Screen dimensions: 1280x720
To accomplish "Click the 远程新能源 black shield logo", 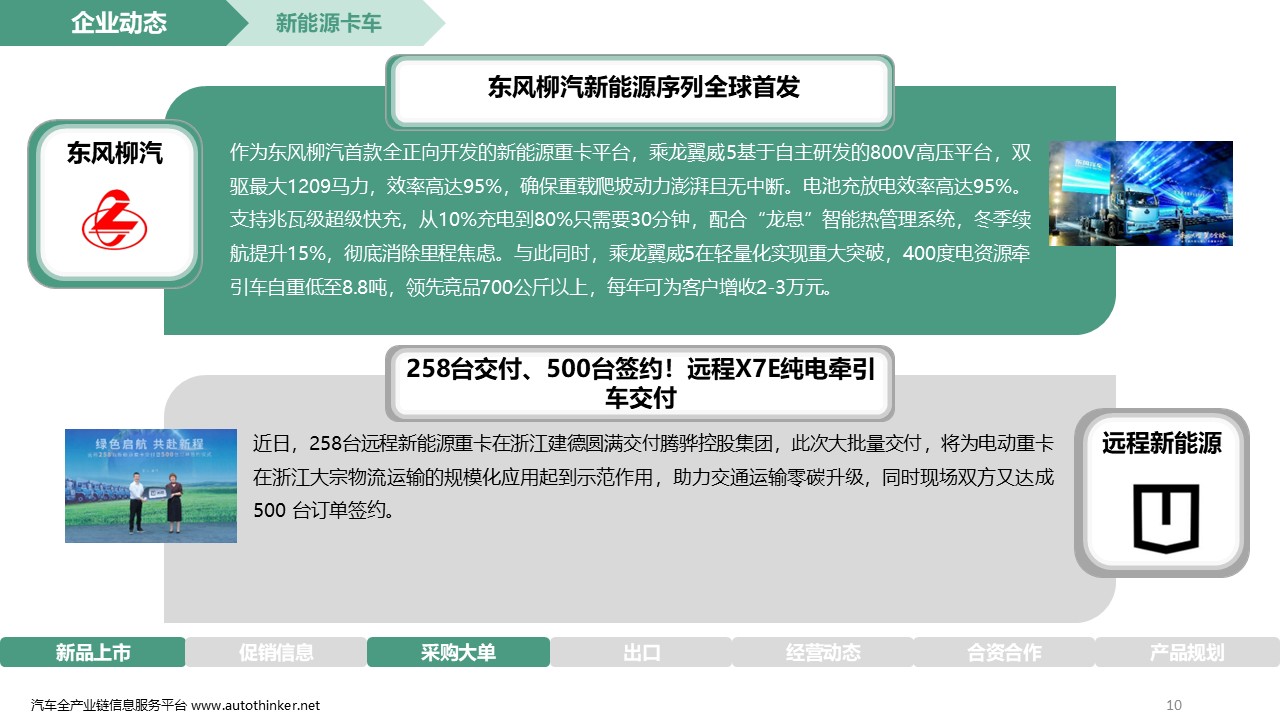I will click(1165, 517).
